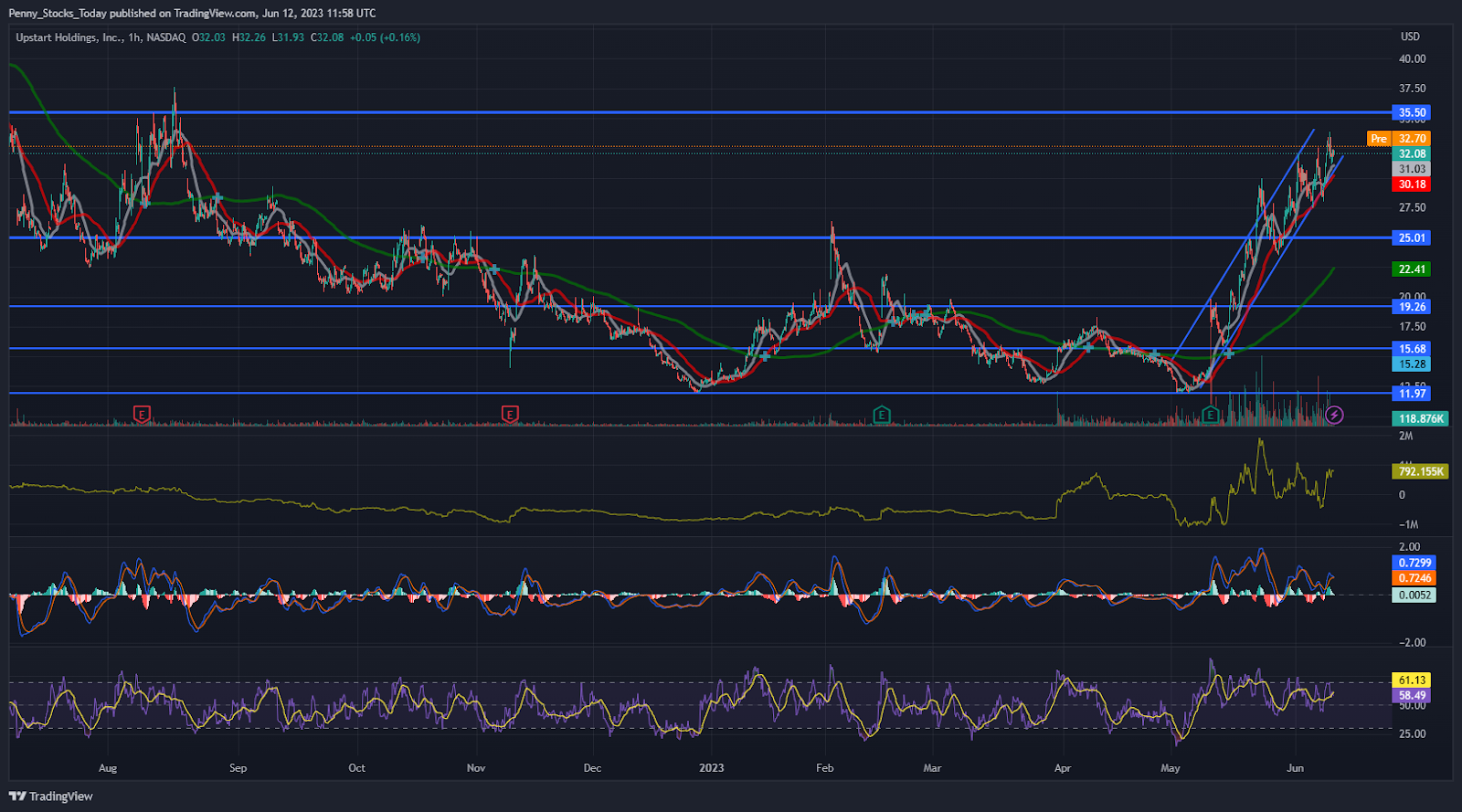
Task: Select the 27.50 price axis tick
Action: [1412, 207]
